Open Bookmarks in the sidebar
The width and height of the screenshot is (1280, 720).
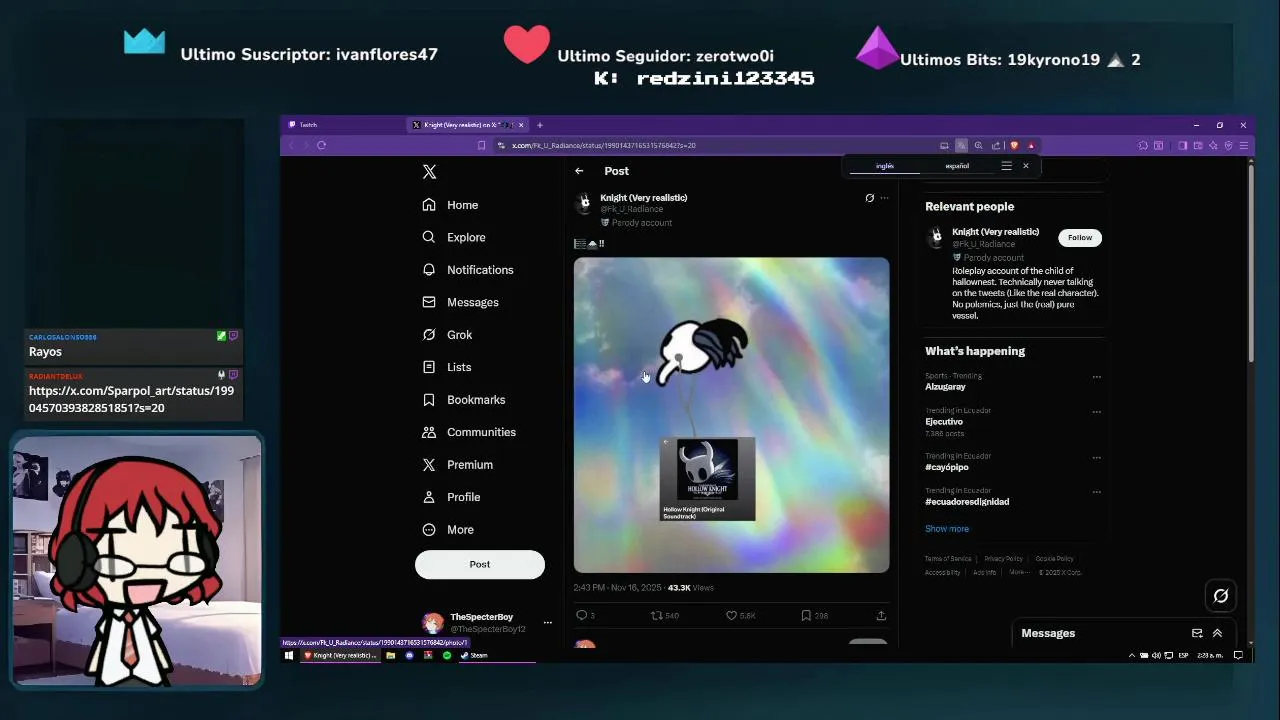point(463,400)
